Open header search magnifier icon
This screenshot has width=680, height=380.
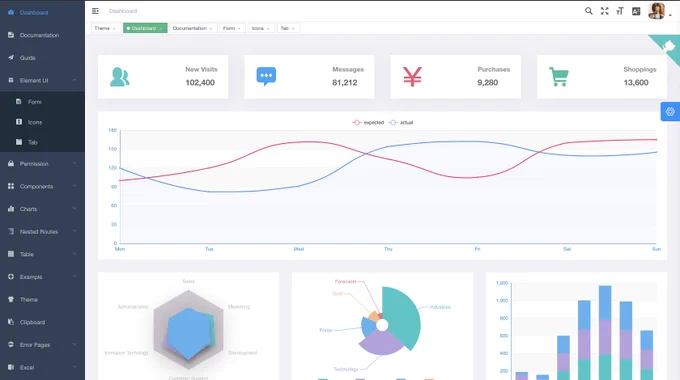pos(588,11)
